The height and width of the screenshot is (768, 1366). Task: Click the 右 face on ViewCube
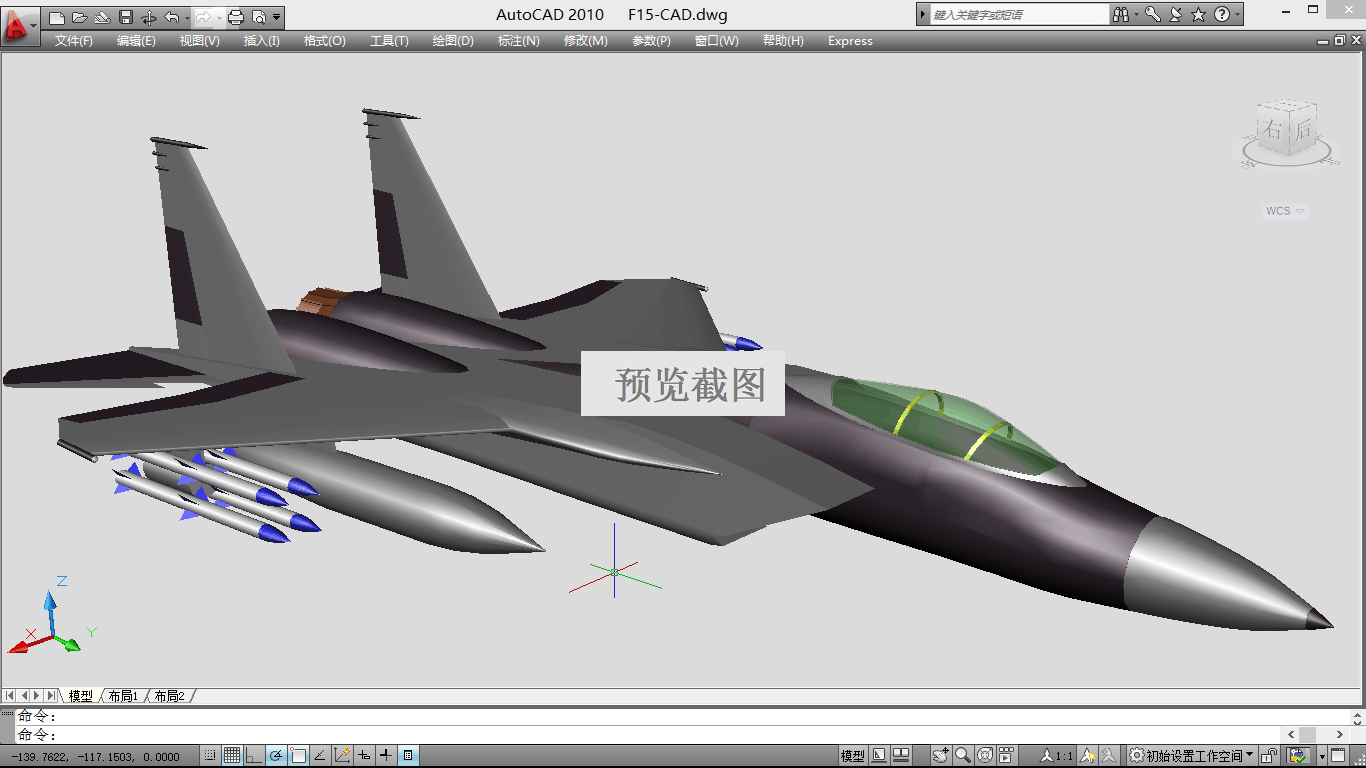coord(1272,130)
